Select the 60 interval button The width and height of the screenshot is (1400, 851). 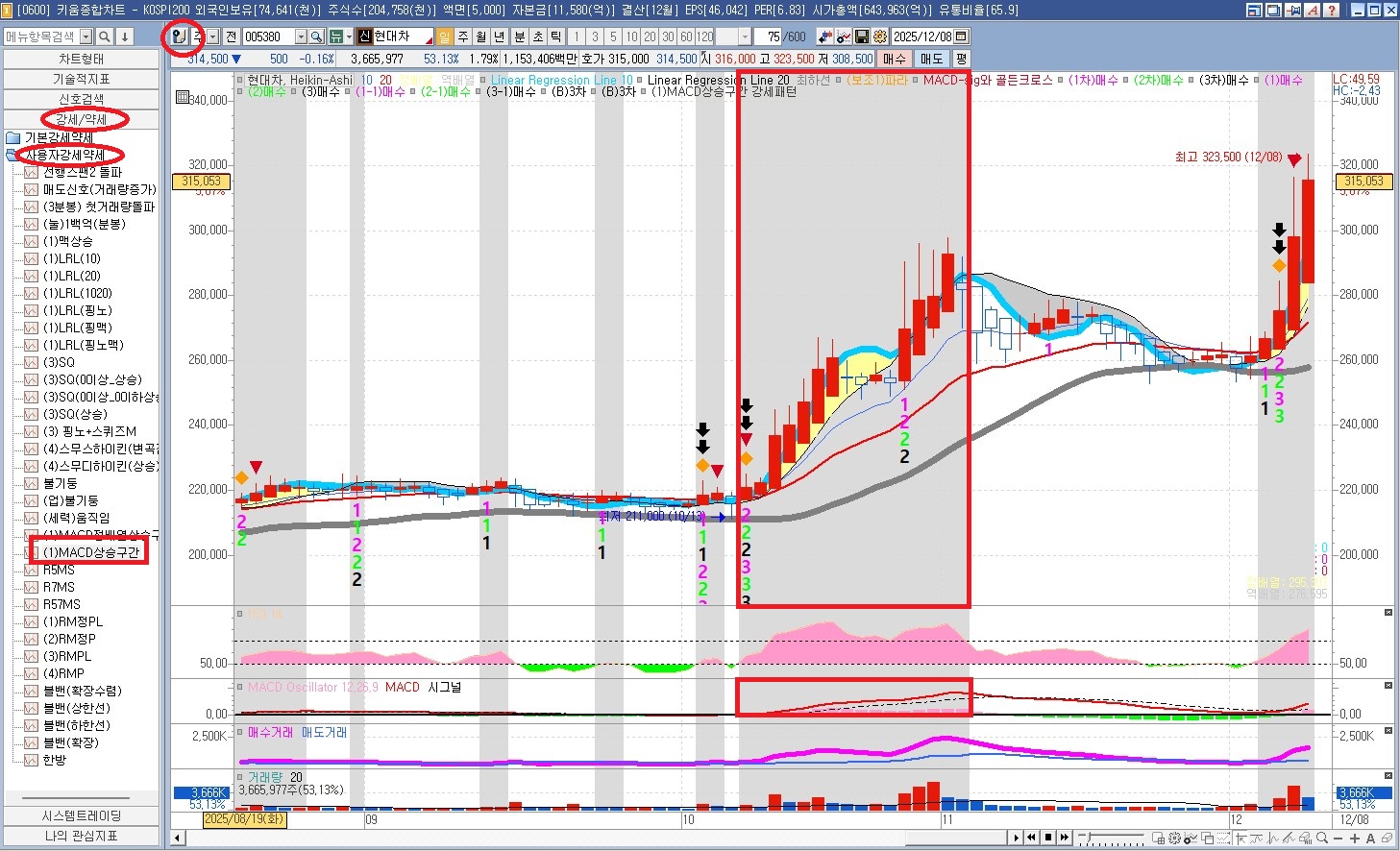[686, 36]
